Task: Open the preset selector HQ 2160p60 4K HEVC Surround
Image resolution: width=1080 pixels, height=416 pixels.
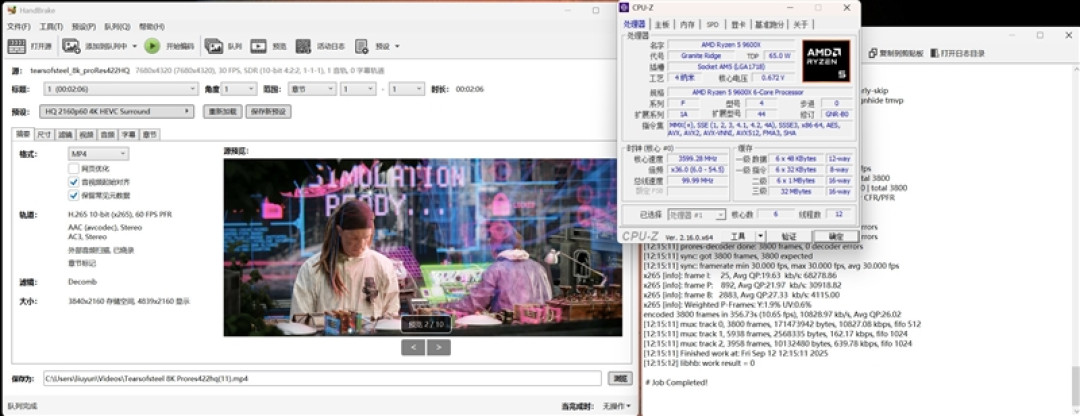Action: 117,111
